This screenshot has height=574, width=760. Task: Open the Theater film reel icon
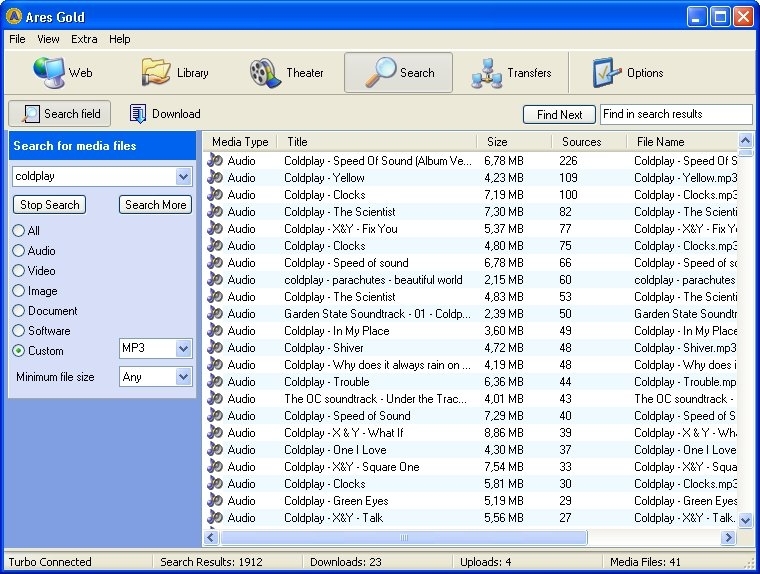click(265, 73)
